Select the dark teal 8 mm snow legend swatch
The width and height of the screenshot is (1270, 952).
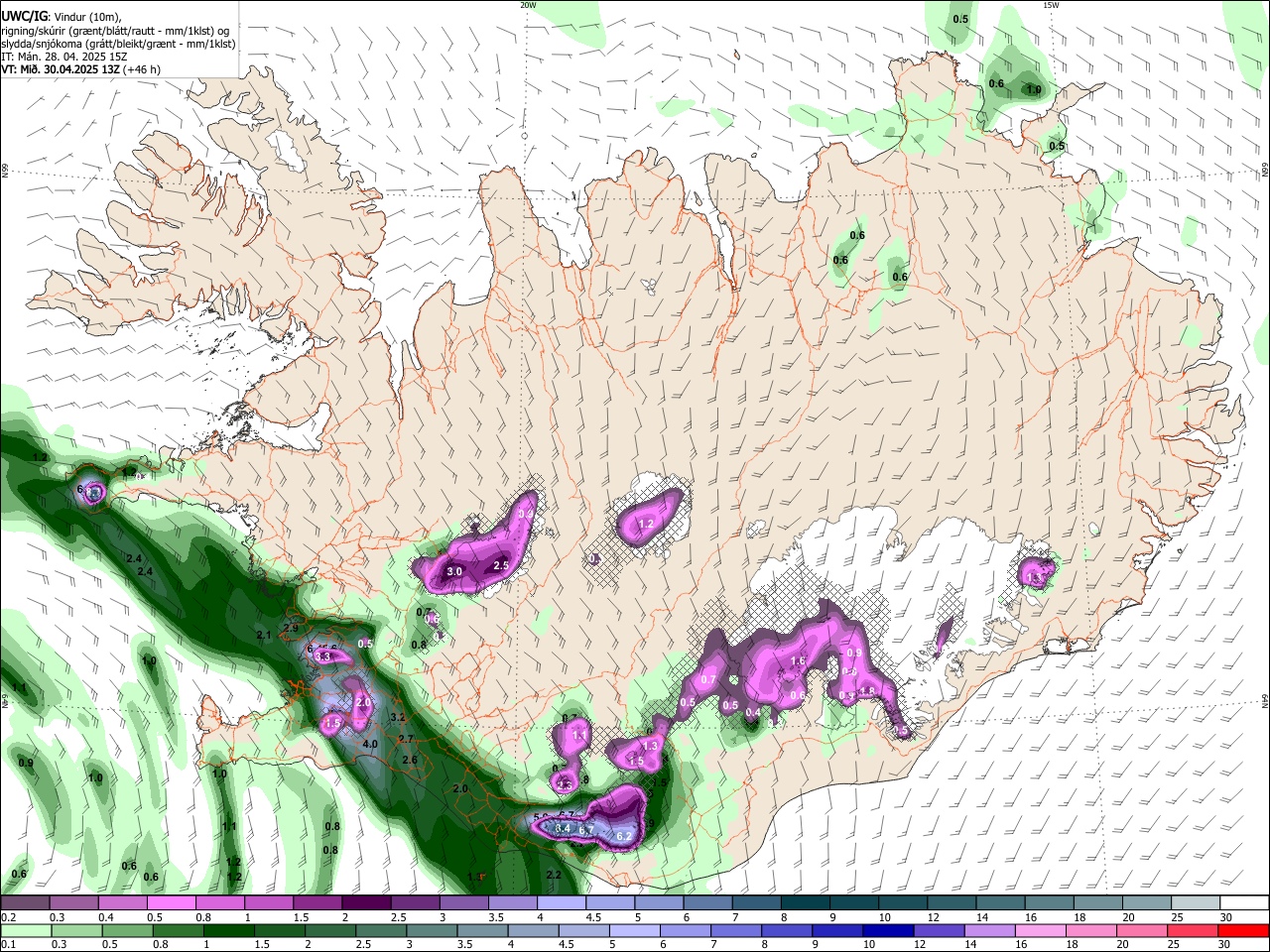804,903
